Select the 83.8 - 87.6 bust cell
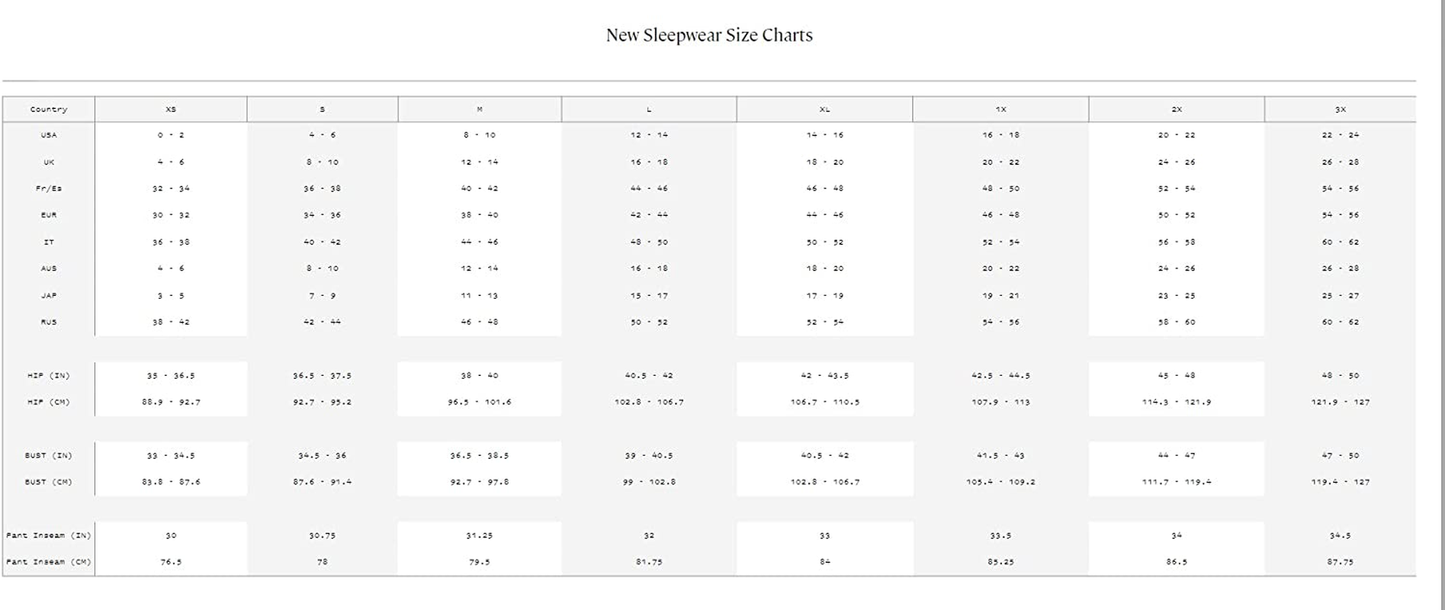Viewport: 1445px width, 610px height. (171, 482)
